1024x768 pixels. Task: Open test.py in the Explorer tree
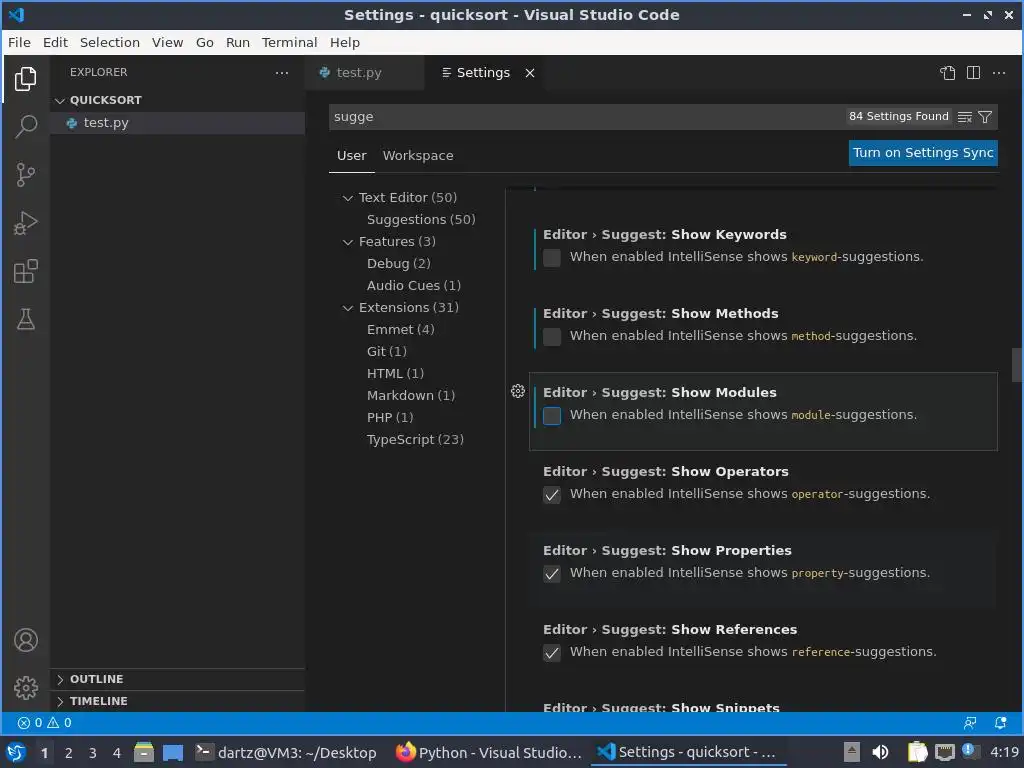[106, 123]
